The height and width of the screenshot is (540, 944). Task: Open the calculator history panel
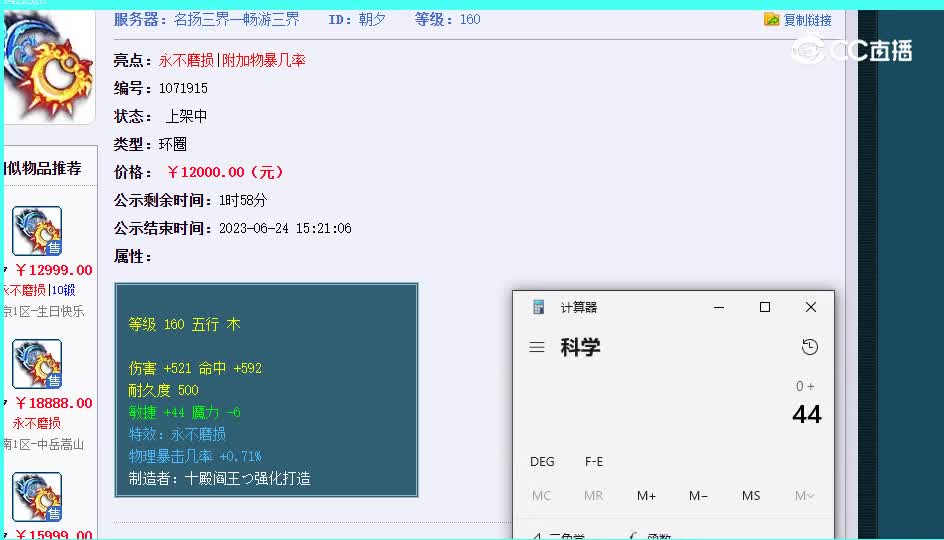tap(810, 347)
